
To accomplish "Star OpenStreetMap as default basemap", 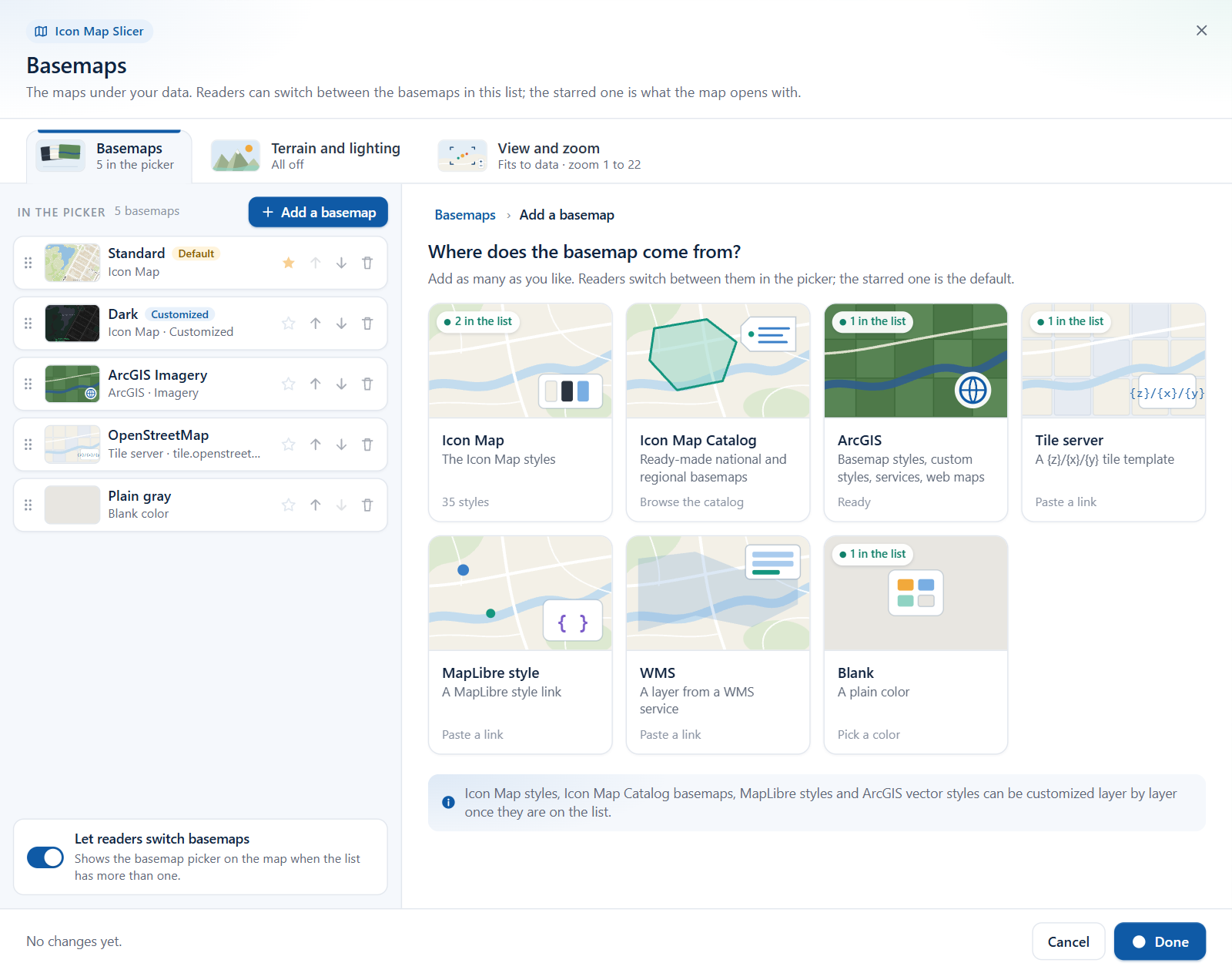I will (x=289, y=445).
